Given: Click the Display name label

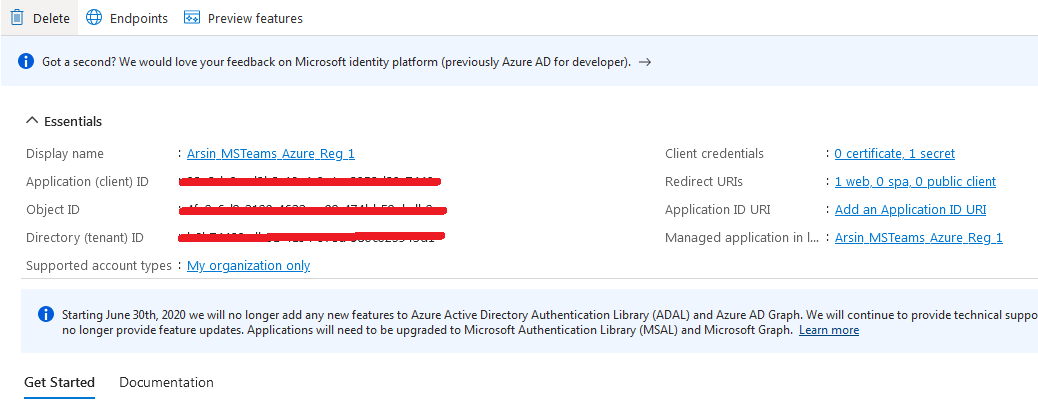Looking at the screenshot, I should (x=65, y=154).
